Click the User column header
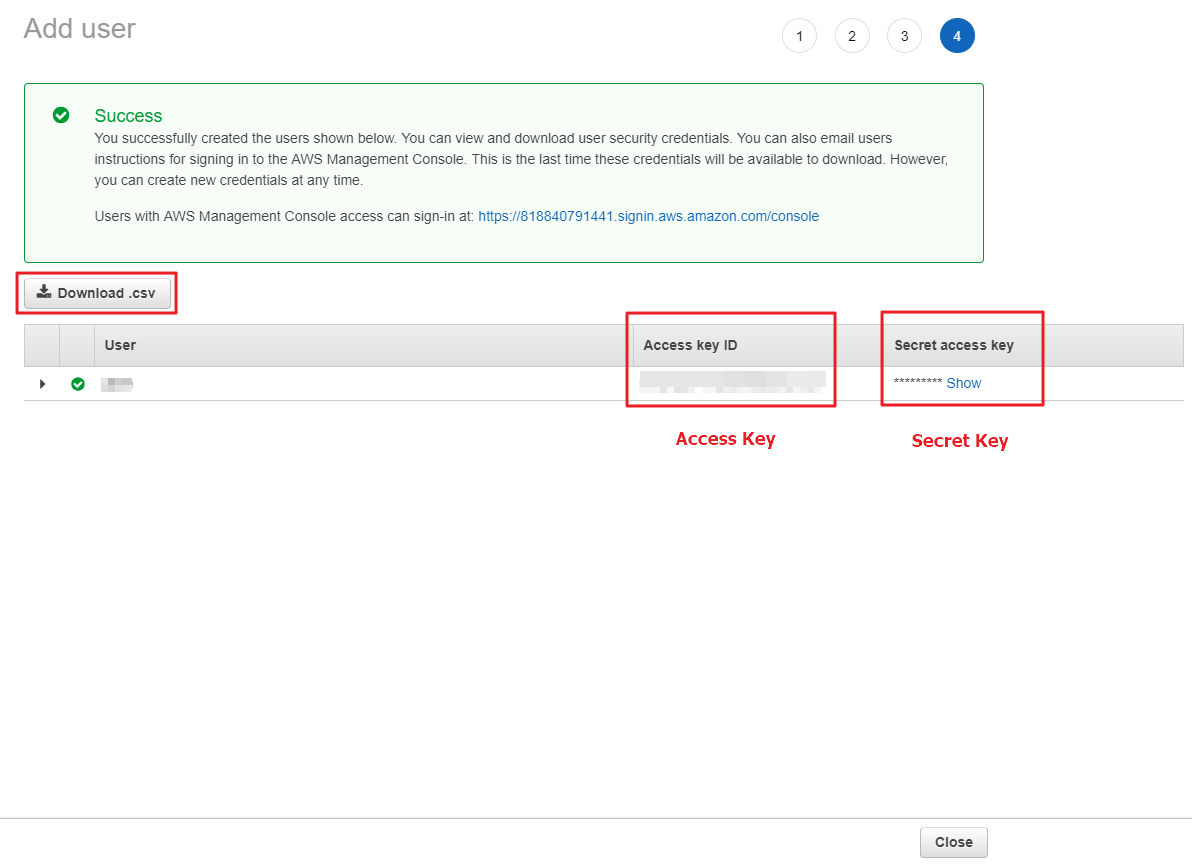The image size is (1192, 864). 120,345
